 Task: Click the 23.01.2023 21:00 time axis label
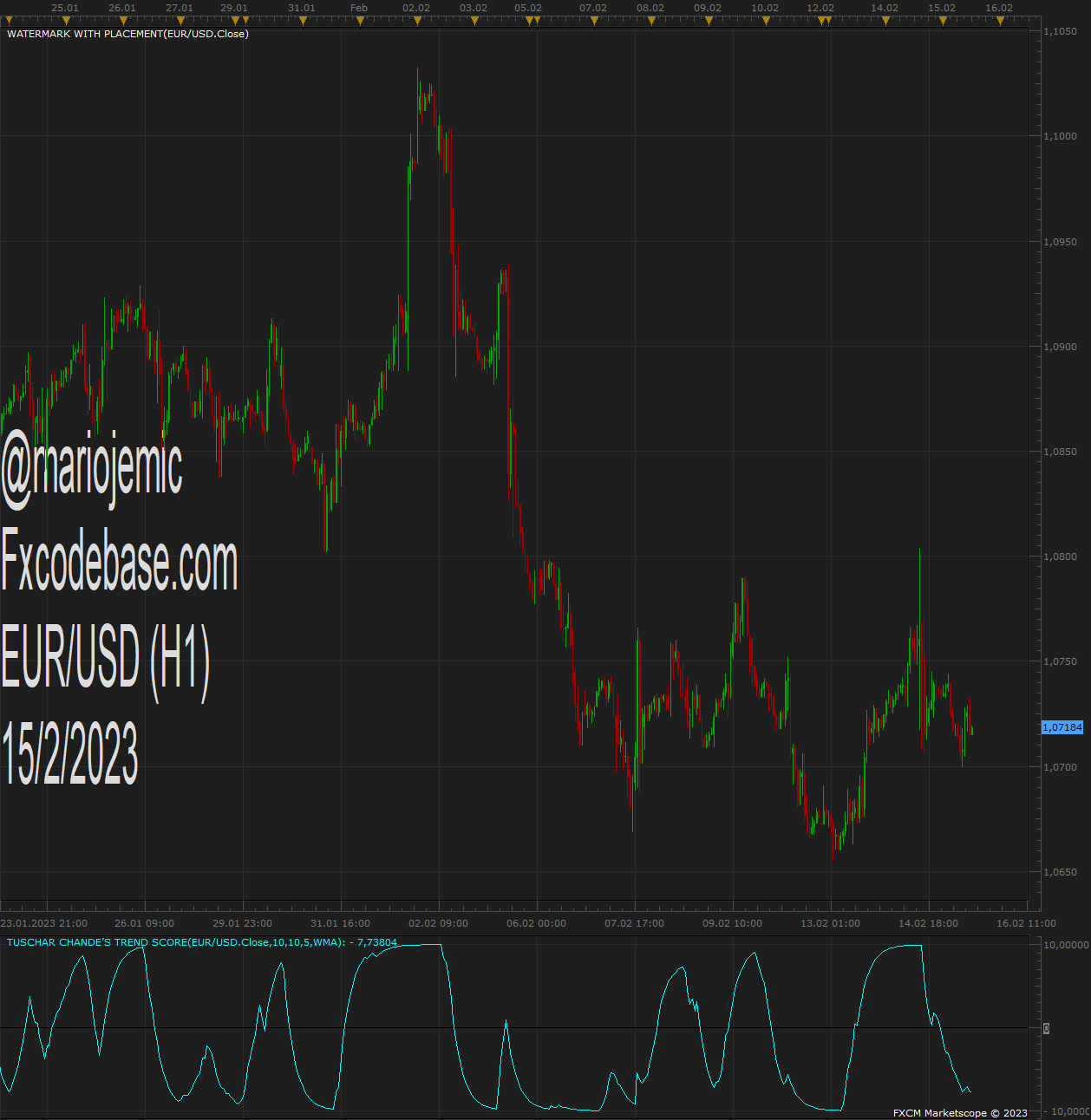[43, 923]
